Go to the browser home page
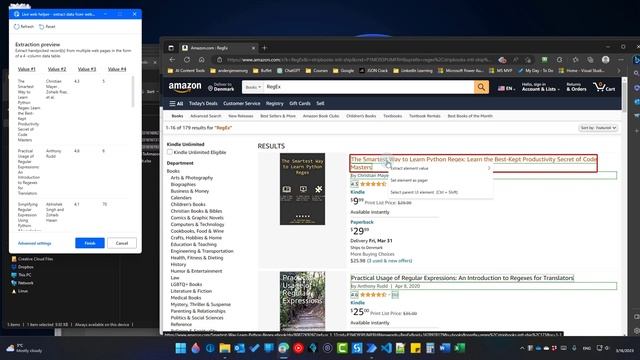Viewport: 640px width, 360px height. pyautogui.click(x=202, y=60)
